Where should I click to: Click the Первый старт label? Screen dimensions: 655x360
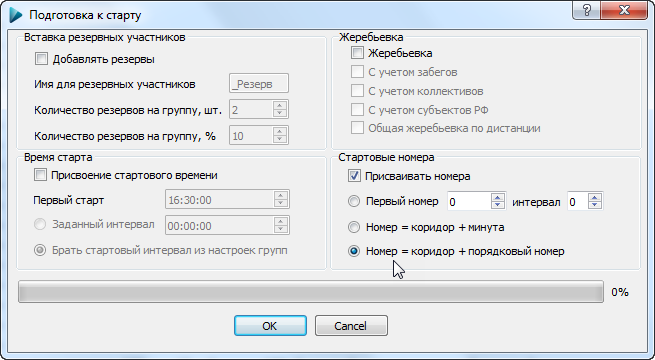click(x=69, y=200)
